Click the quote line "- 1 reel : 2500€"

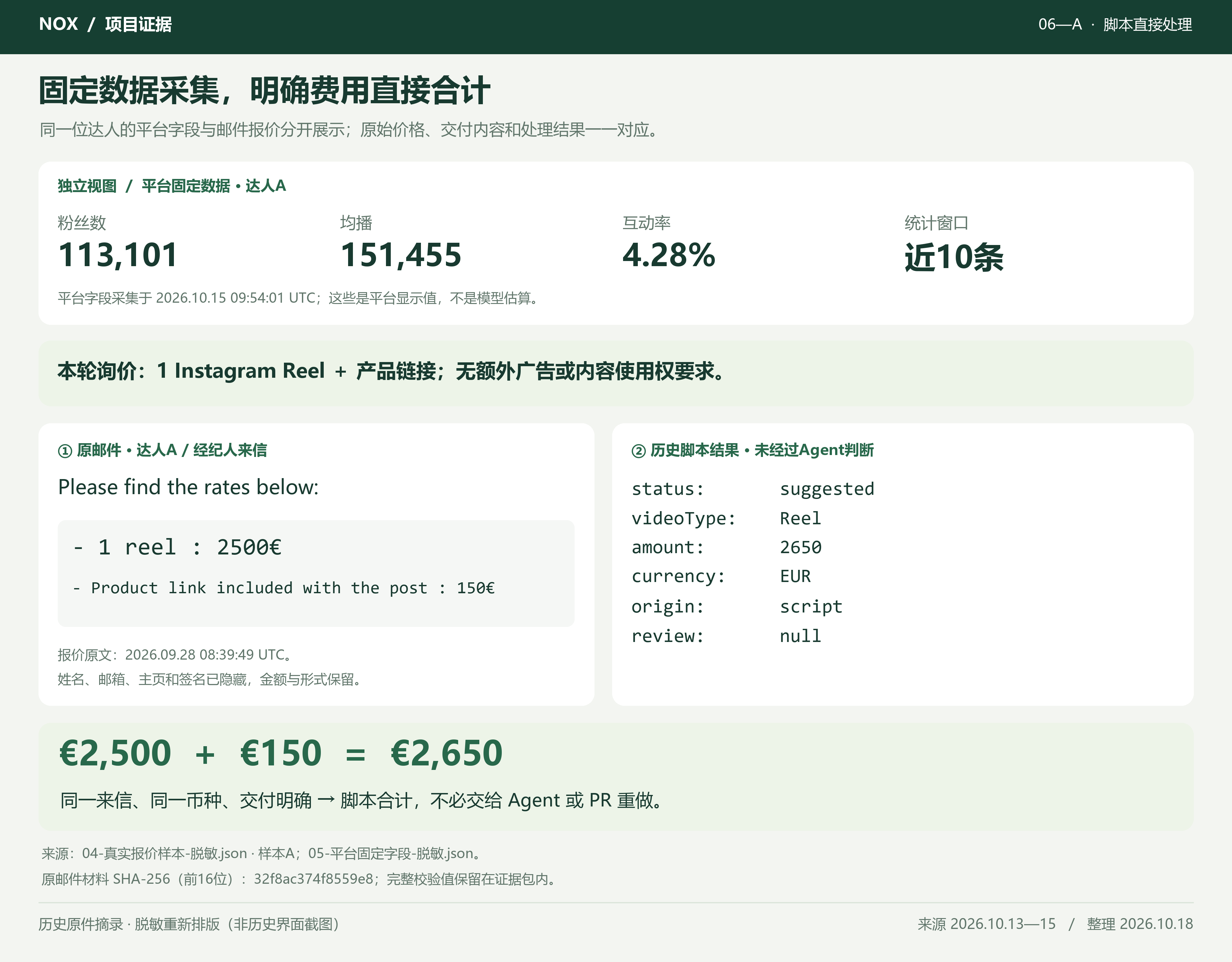click(x=177, y=547)
